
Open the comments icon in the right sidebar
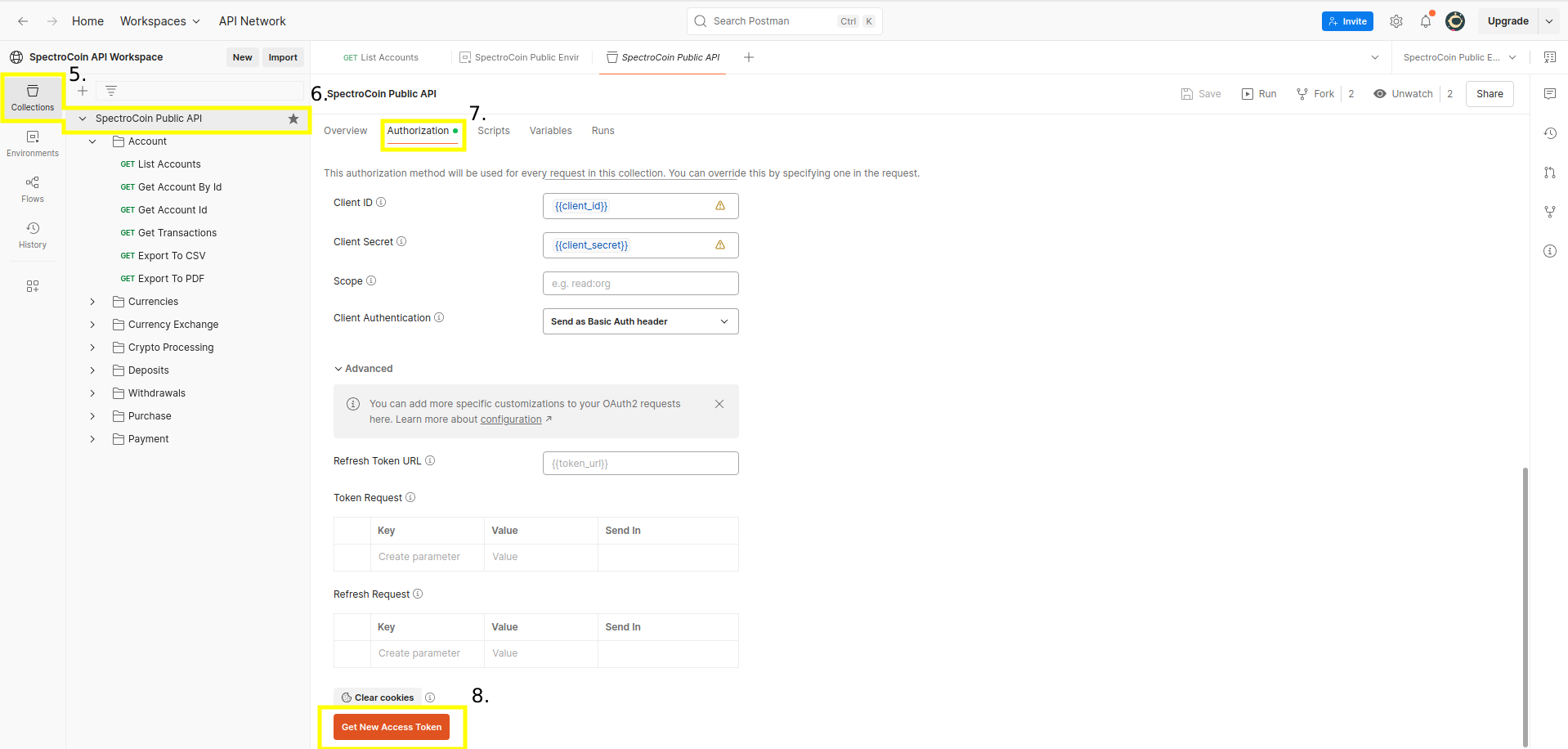[1550, 94]
